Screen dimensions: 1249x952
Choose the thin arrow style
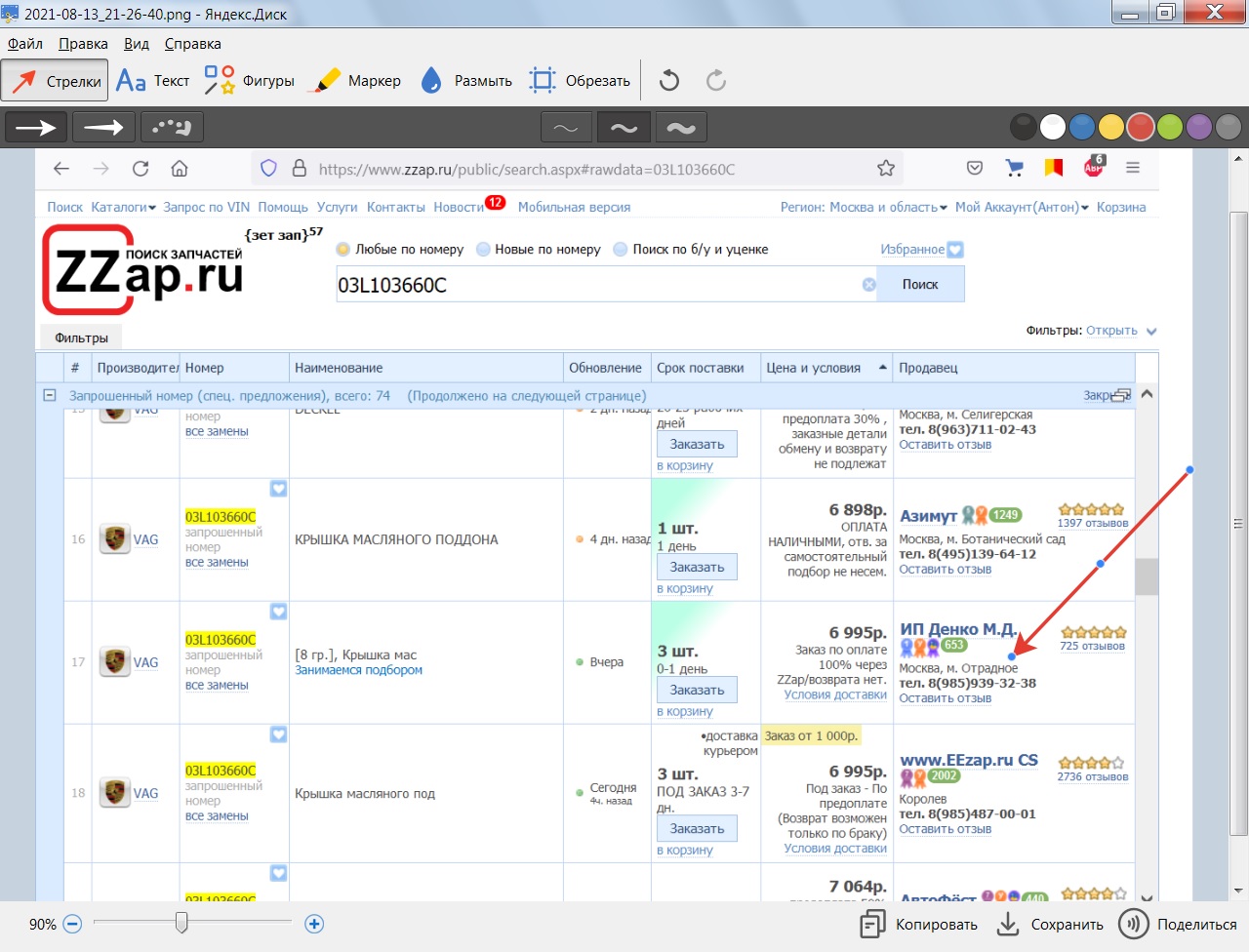point(36,127)
